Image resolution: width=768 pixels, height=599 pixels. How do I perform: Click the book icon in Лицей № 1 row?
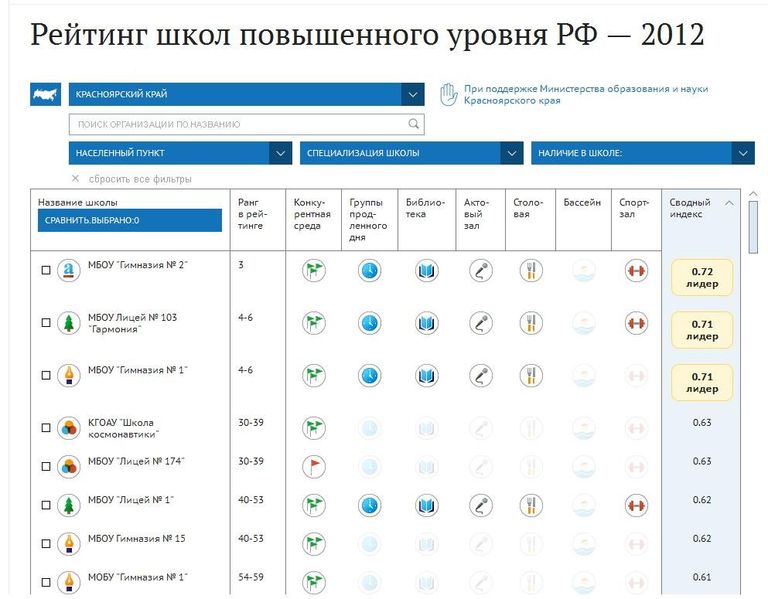427,505
